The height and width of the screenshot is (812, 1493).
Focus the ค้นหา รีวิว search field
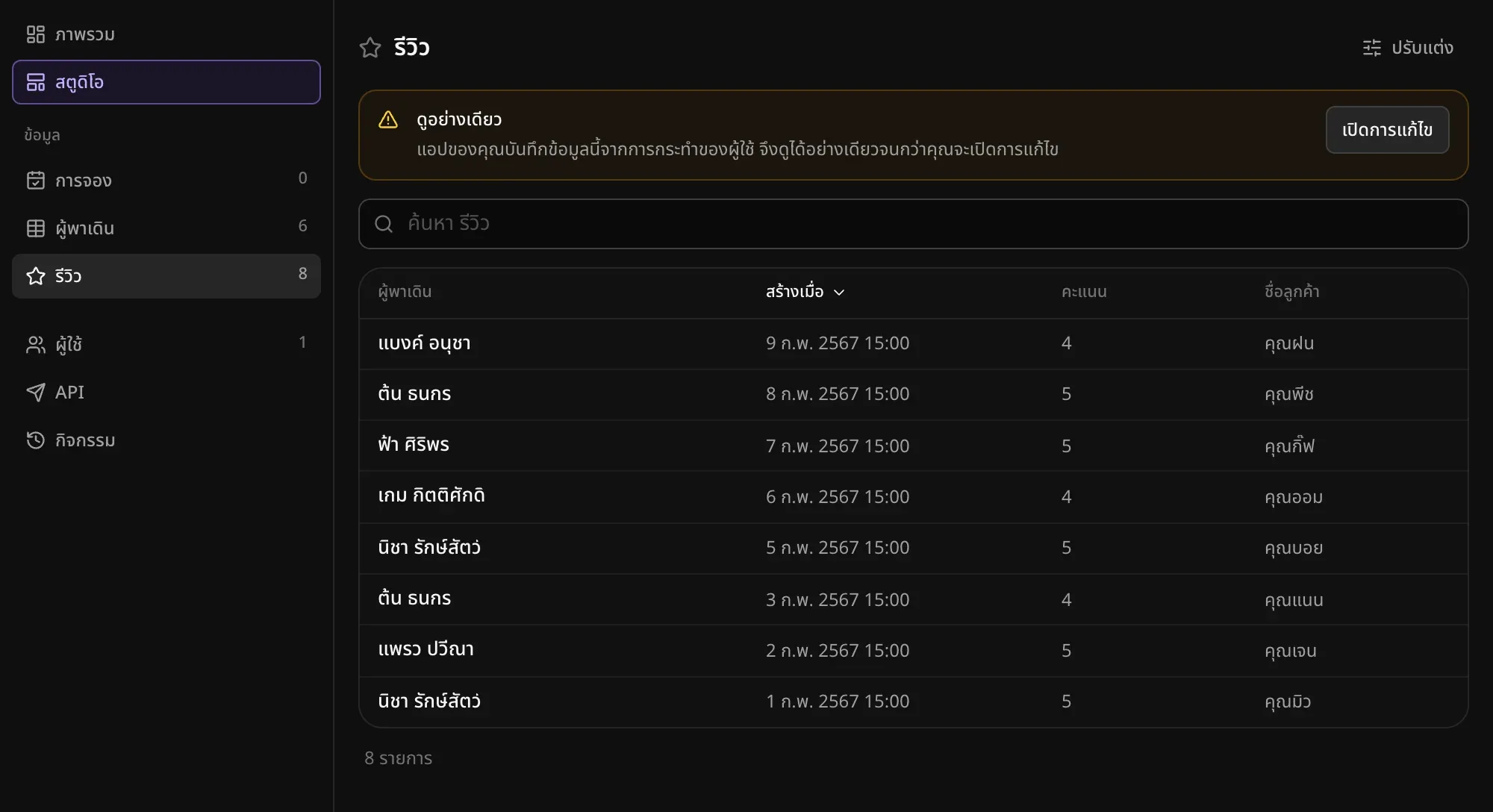pos(913,224)
